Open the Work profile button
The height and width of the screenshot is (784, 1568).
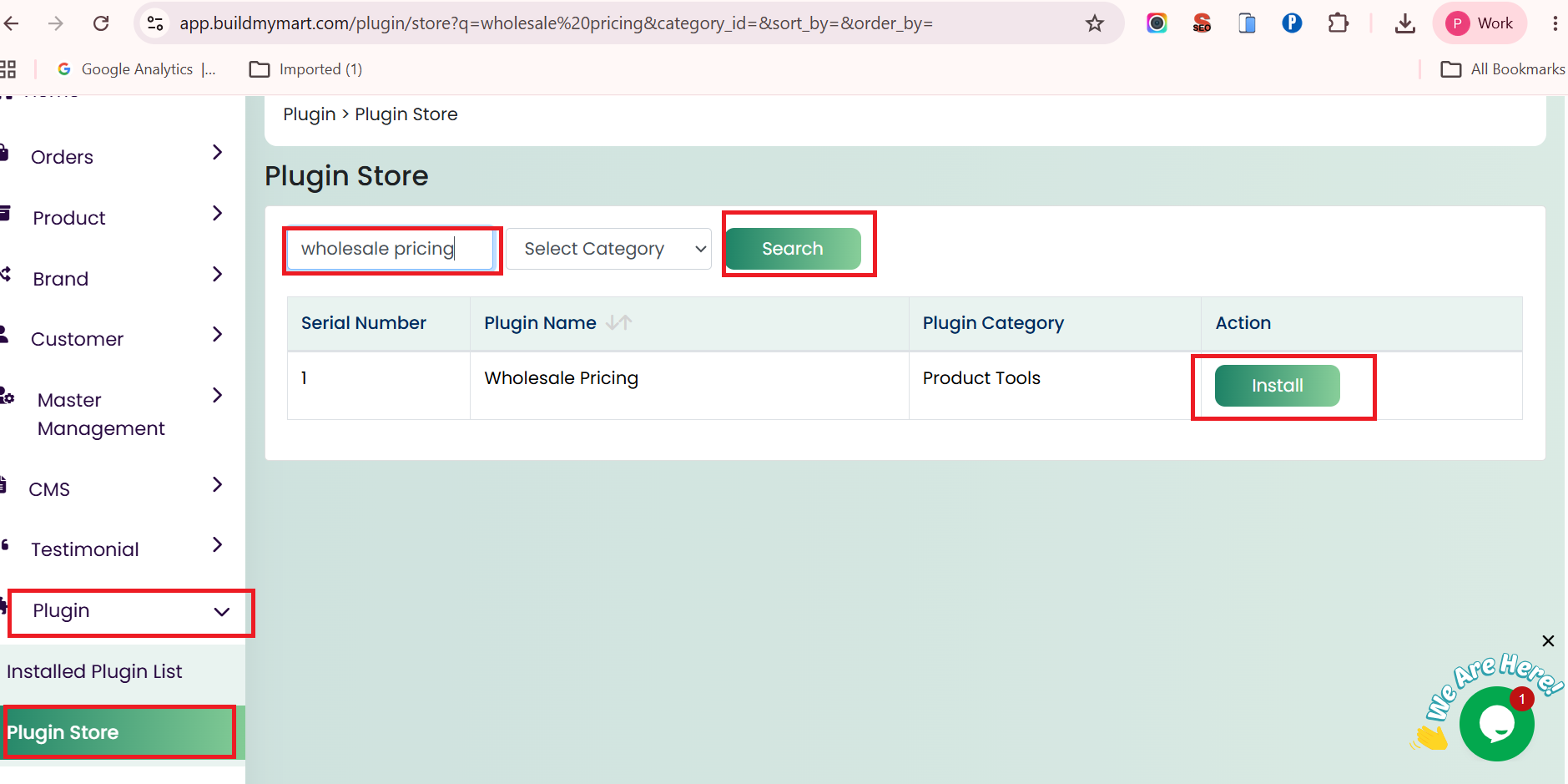coord(1480,23)
